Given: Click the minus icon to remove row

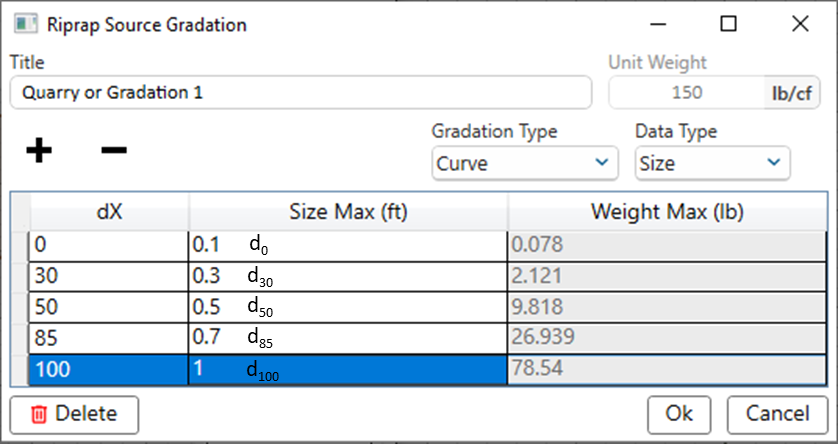Looking at the screenshot, I should tap(113, 150).
